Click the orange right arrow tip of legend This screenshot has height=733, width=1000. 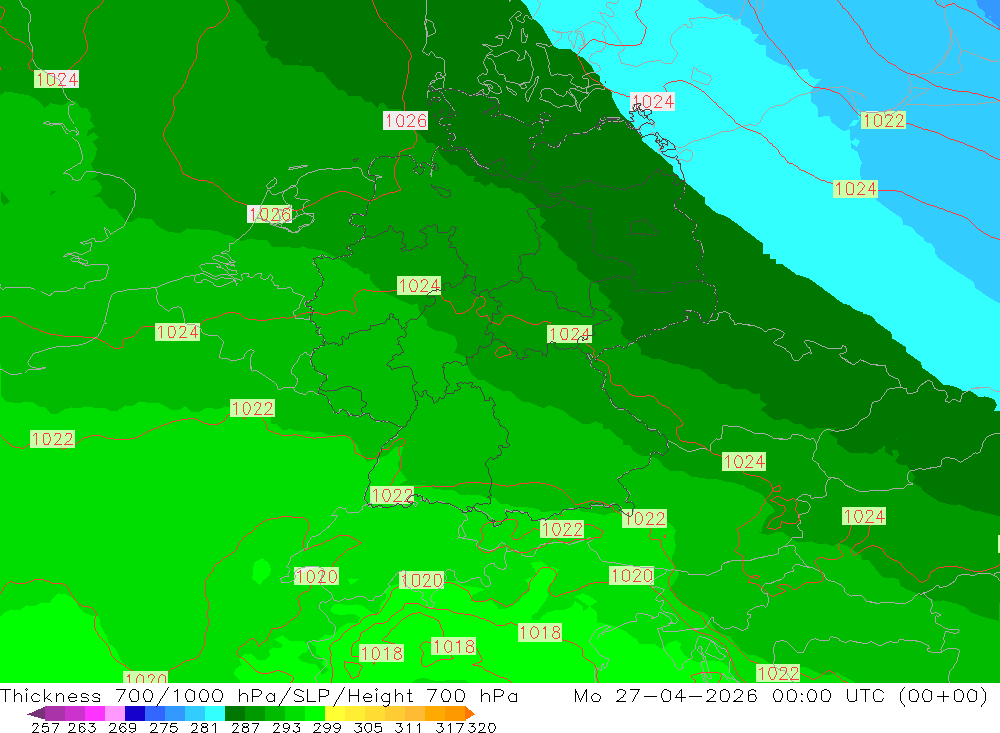pos(469,713)
